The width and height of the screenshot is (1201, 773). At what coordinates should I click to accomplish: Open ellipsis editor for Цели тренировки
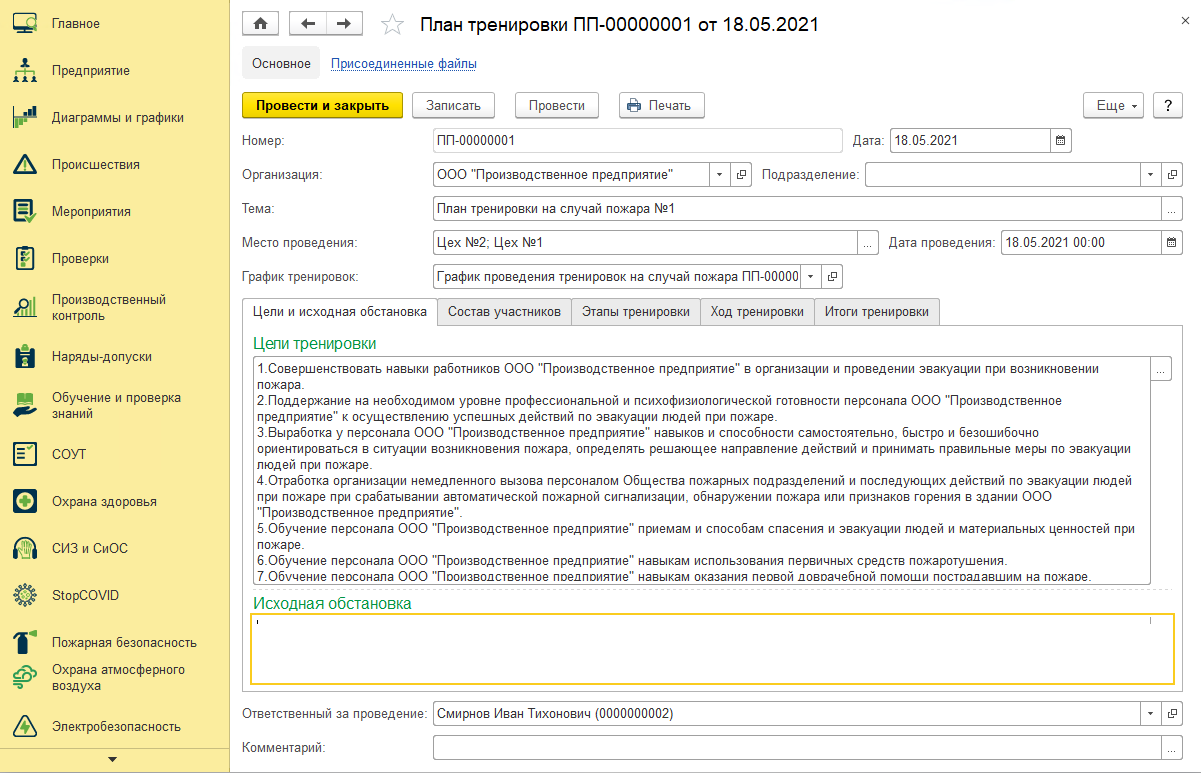click(1161, 369)
